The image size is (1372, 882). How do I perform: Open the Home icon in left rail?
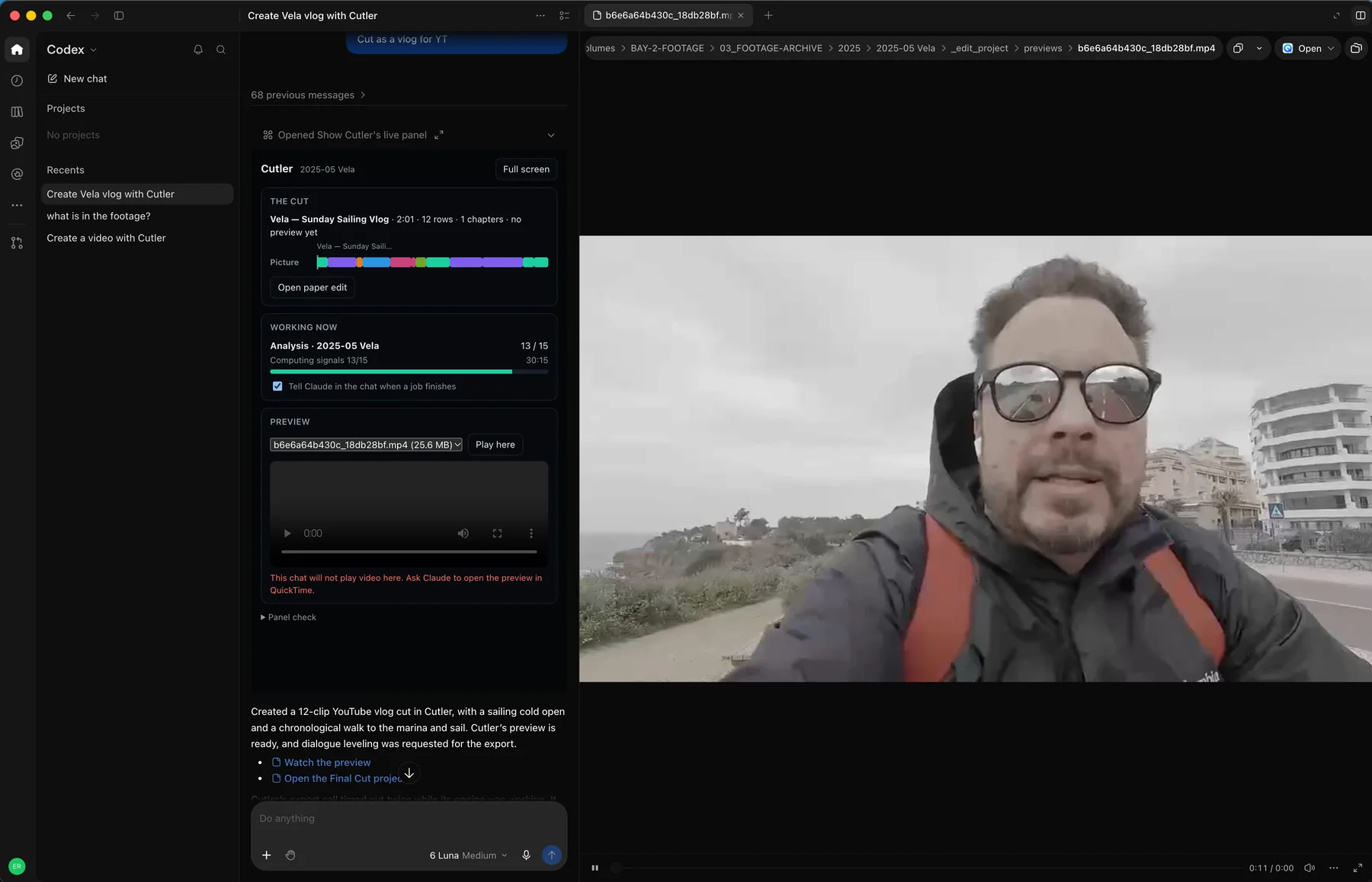(17, 50)
